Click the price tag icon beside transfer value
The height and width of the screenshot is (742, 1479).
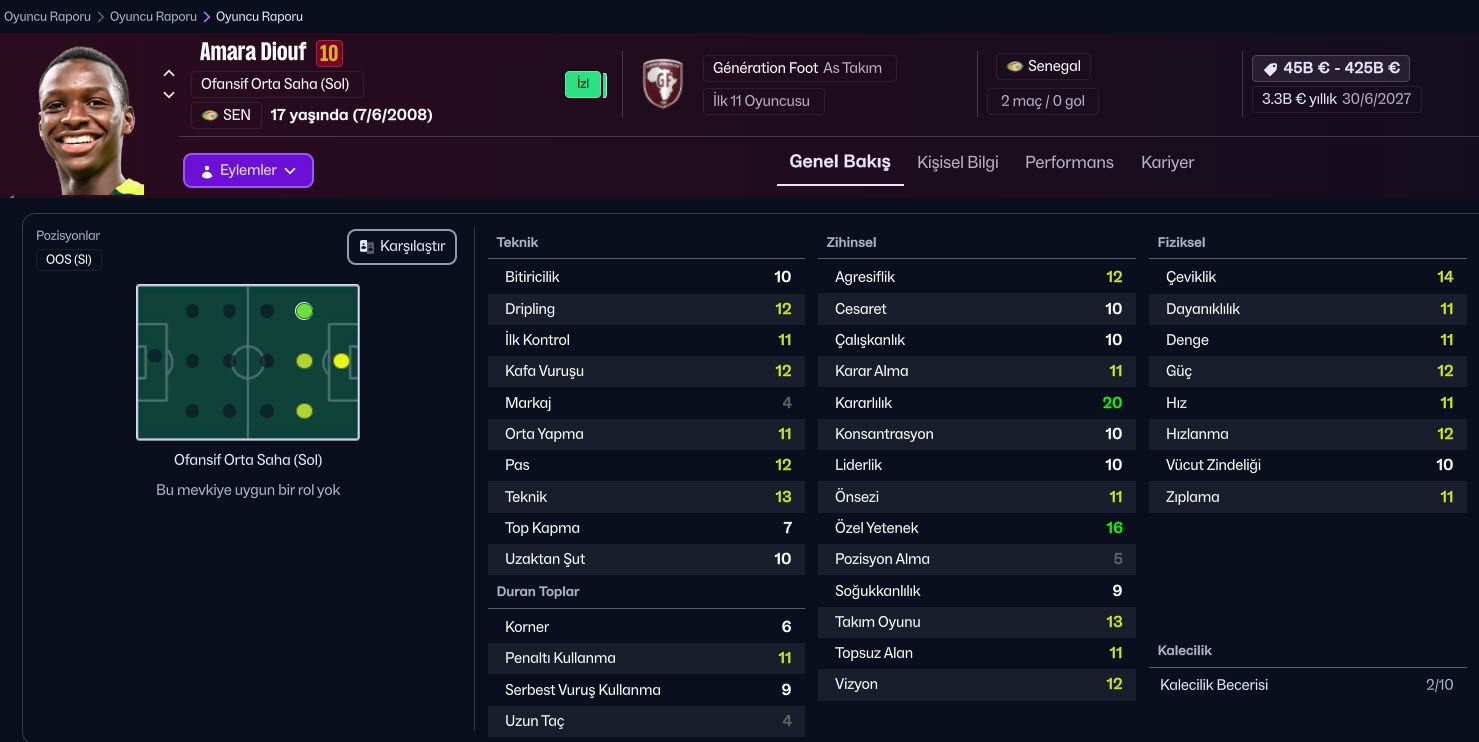pos(1270,69)
